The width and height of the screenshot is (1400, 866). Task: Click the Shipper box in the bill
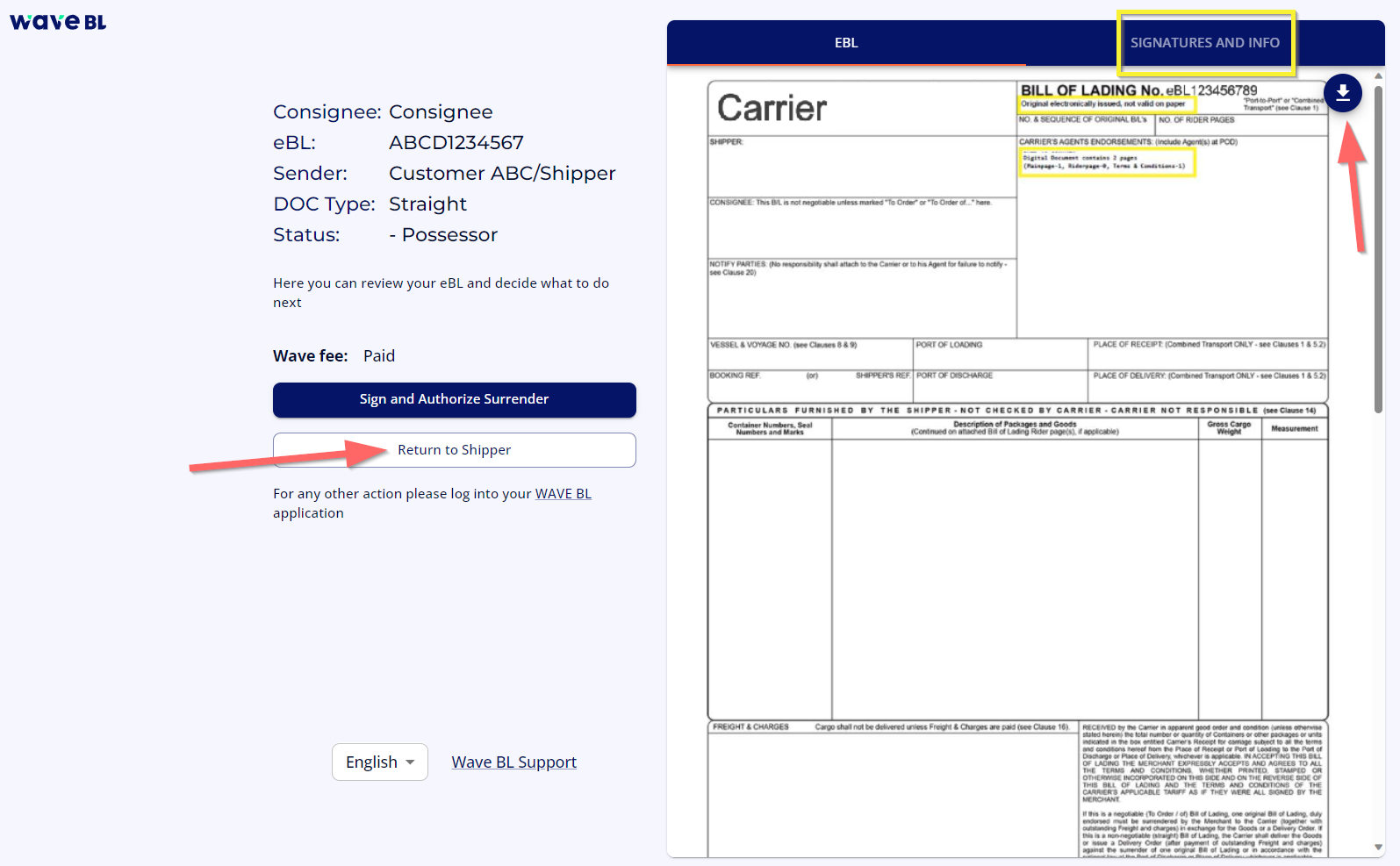coord(861,167)
